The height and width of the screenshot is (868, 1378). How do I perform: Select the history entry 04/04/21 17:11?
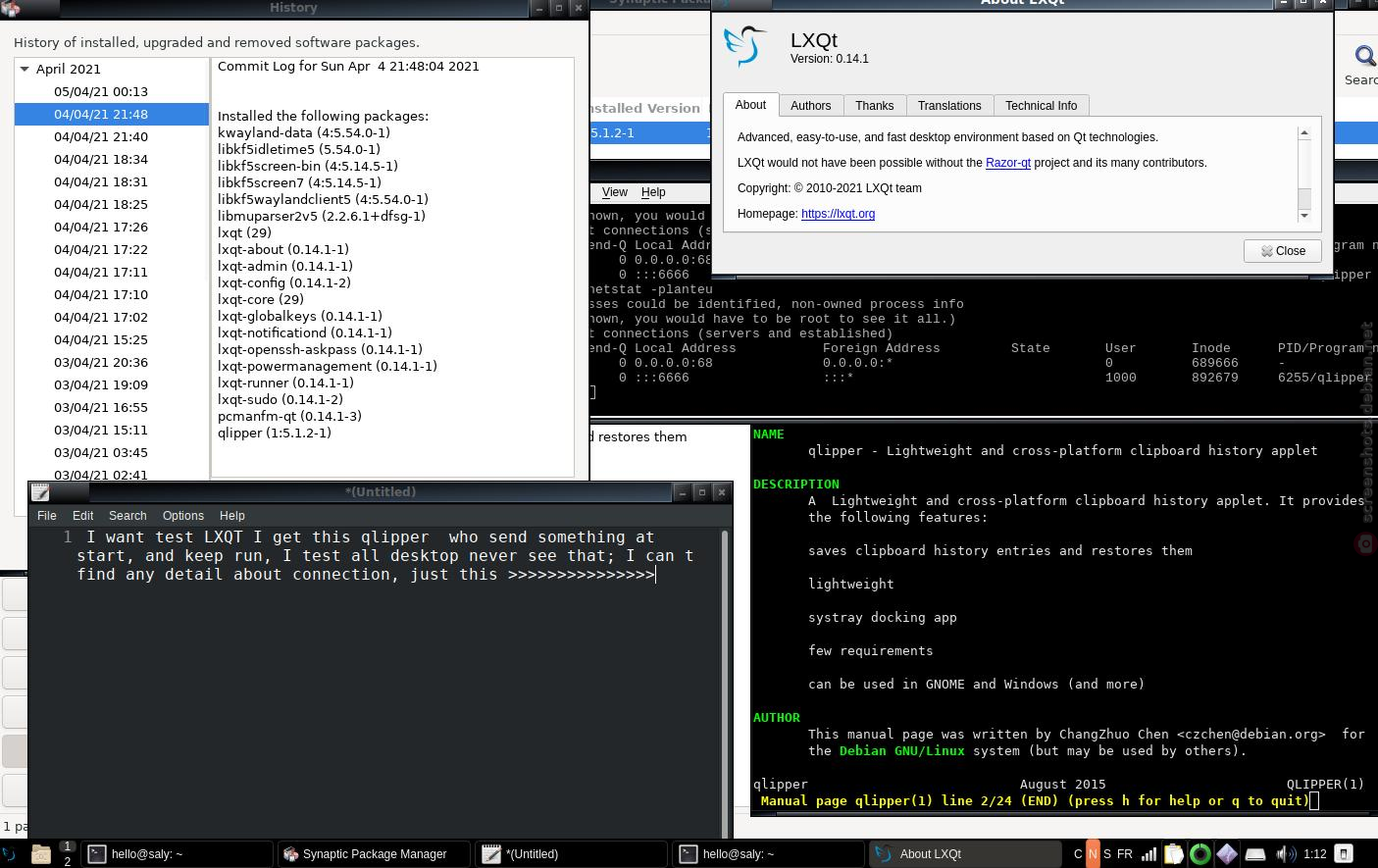click(x=112, y=272)
